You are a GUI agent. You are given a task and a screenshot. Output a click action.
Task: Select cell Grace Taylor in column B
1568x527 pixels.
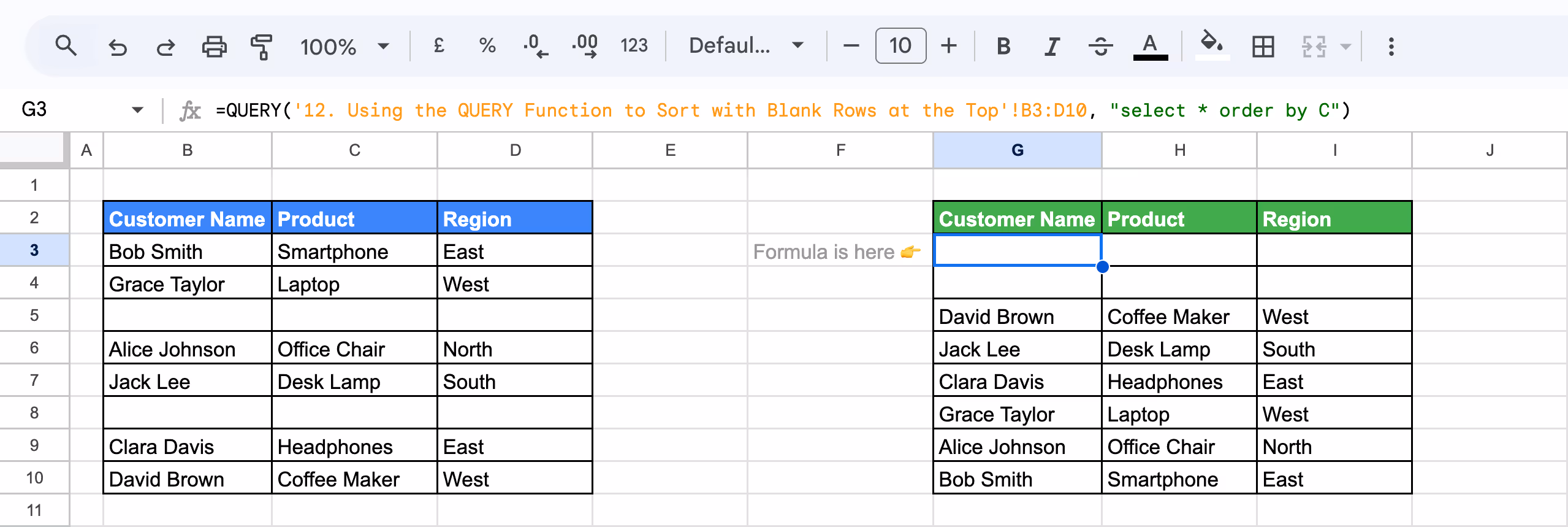pyautogui.click(x=188, y=283)
